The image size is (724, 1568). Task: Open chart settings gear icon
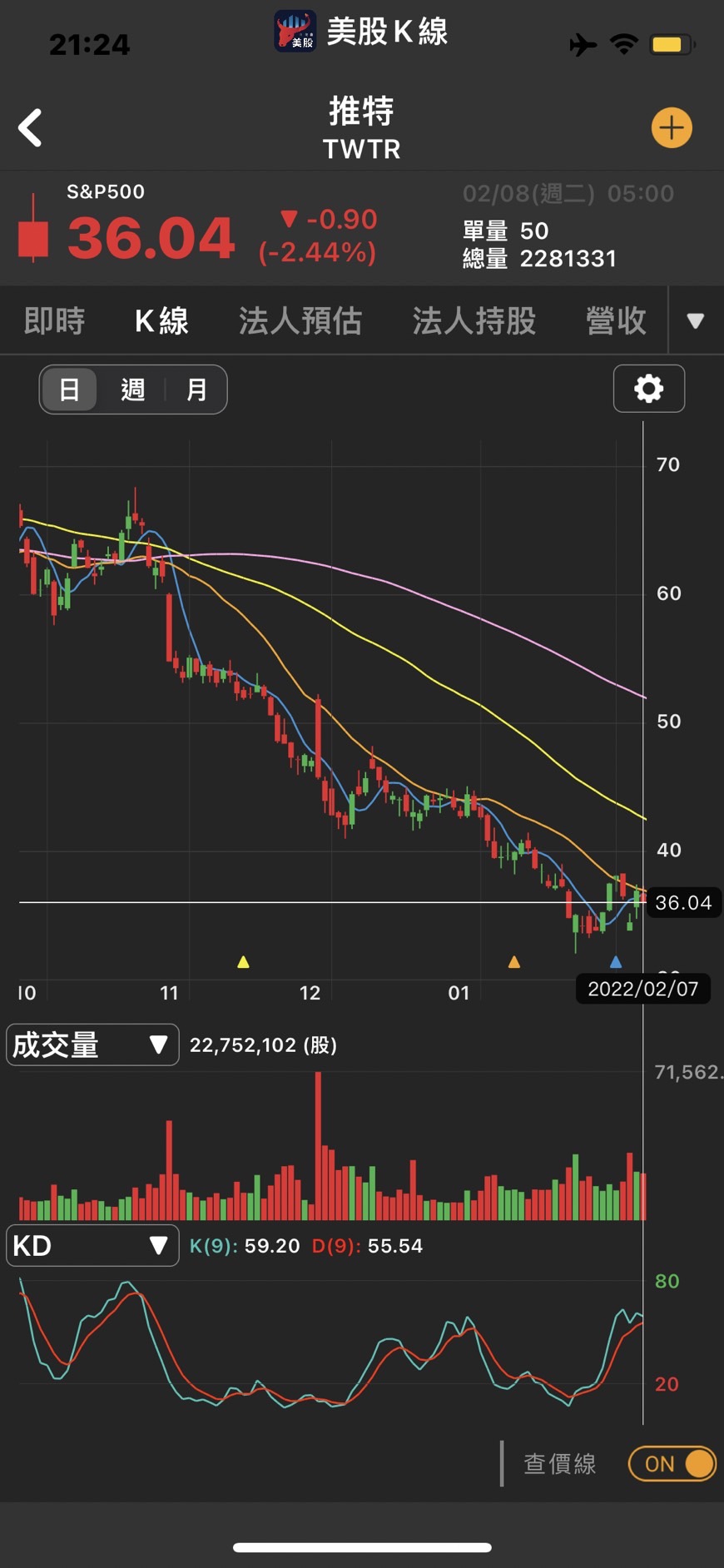pos(648,389)
